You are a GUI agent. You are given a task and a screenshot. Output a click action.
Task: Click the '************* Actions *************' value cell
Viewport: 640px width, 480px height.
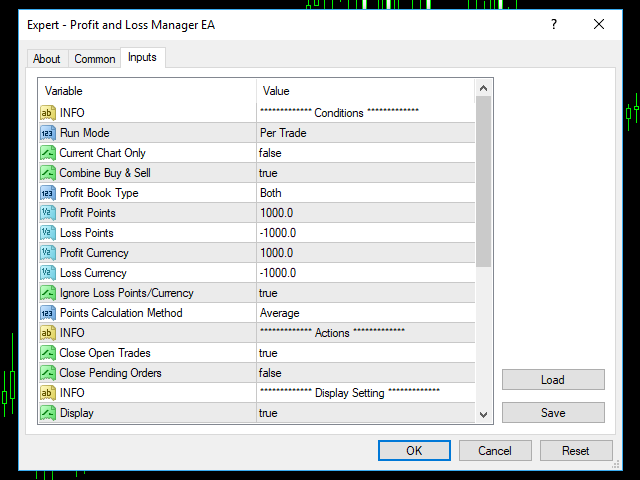click(366, 333)
